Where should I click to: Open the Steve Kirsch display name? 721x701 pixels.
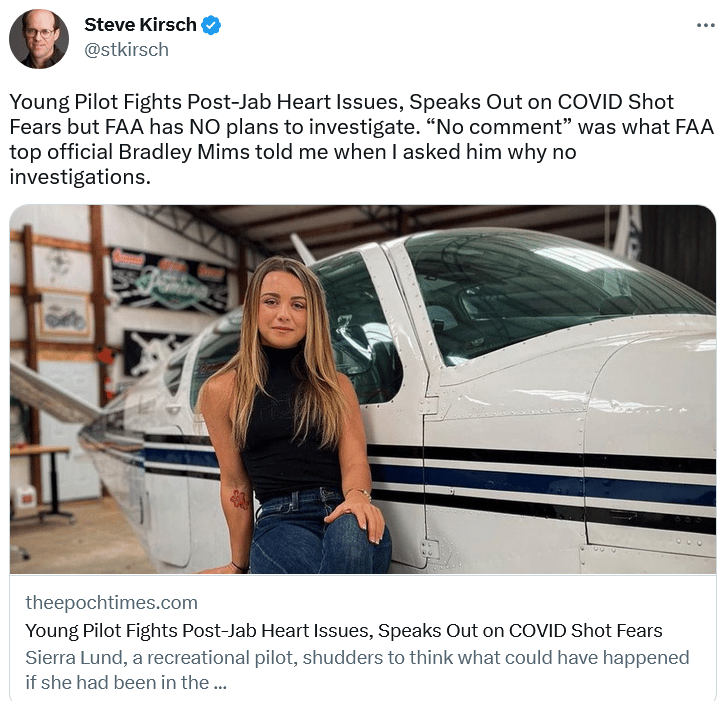(140, 25)
